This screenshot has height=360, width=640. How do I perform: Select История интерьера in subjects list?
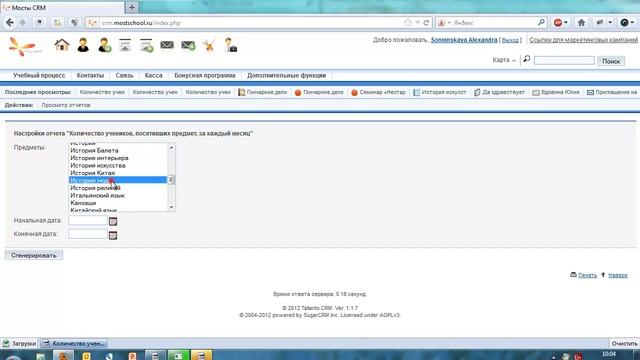pos(118,158)
